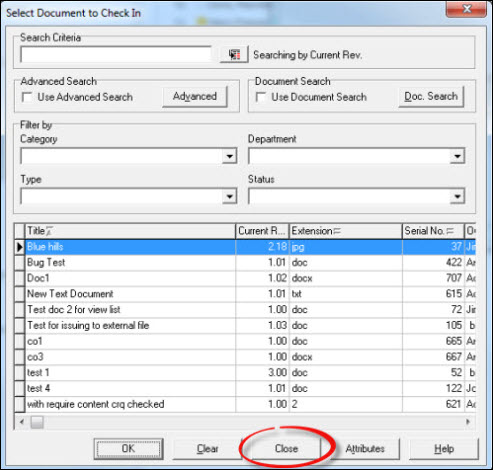Enable the Use Document Search checkbox
This screenshot has width=493, height=470.
click(x=261, y=97)
